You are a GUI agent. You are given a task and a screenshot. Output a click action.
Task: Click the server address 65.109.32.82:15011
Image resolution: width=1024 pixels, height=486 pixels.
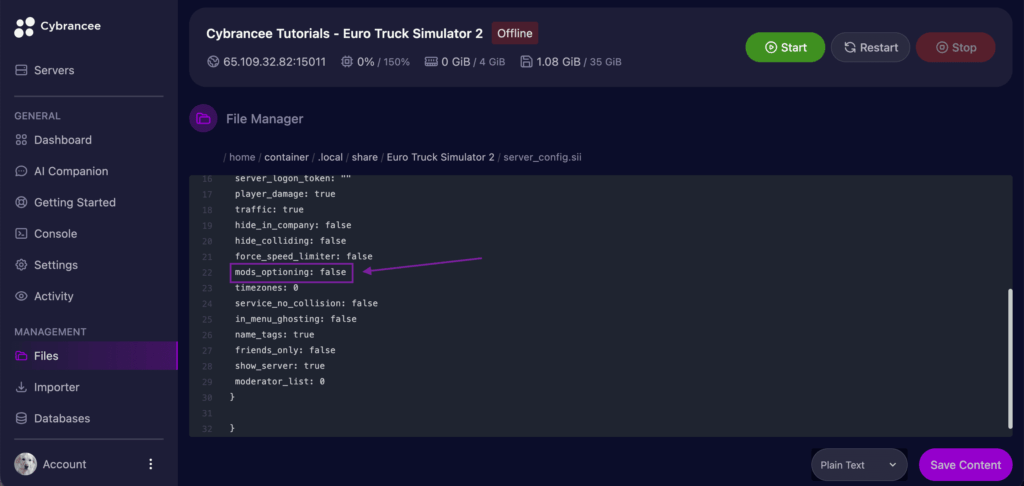(274, 62)
